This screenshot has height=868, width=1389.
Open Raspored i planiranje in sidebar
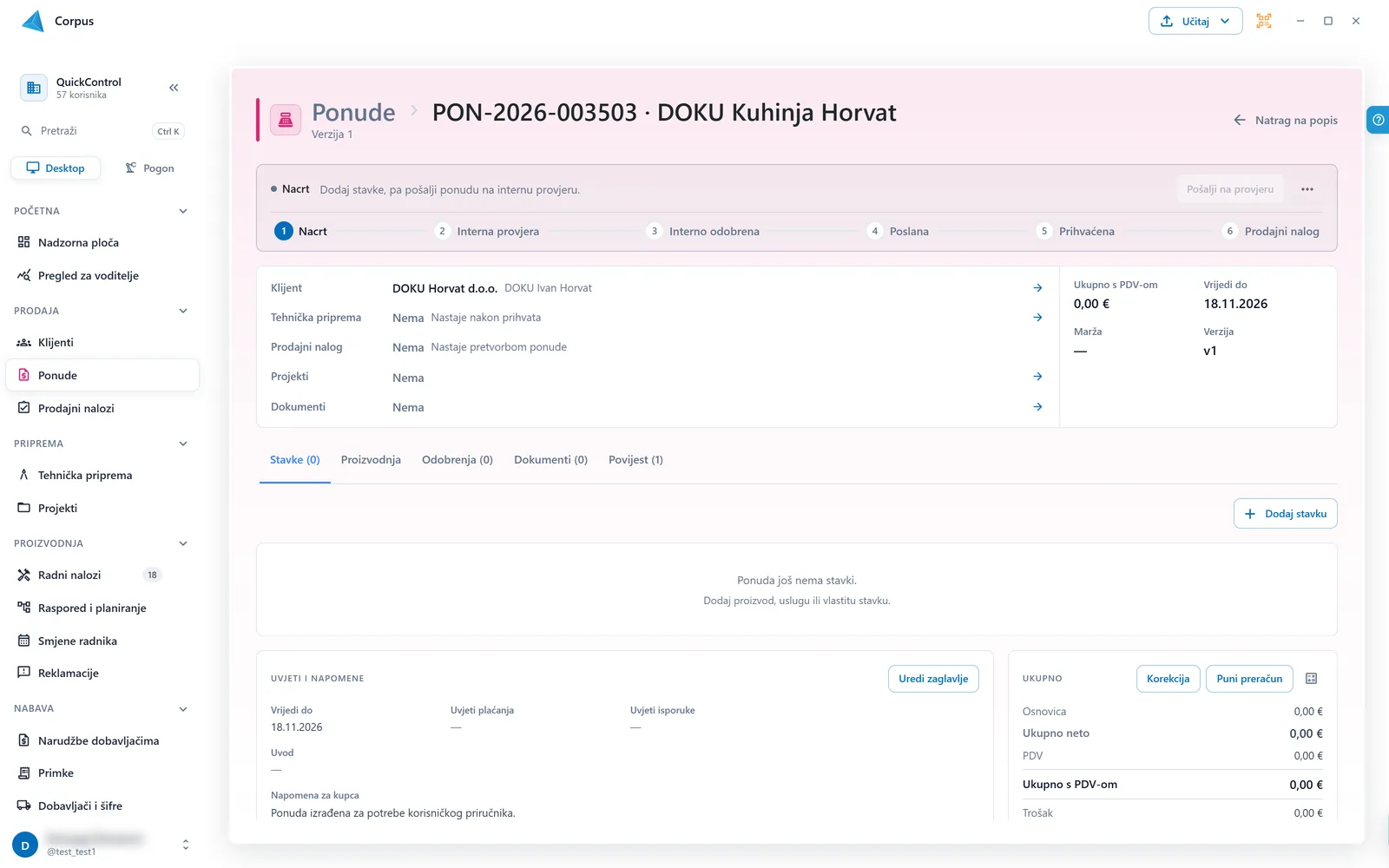tap(102, 608)
